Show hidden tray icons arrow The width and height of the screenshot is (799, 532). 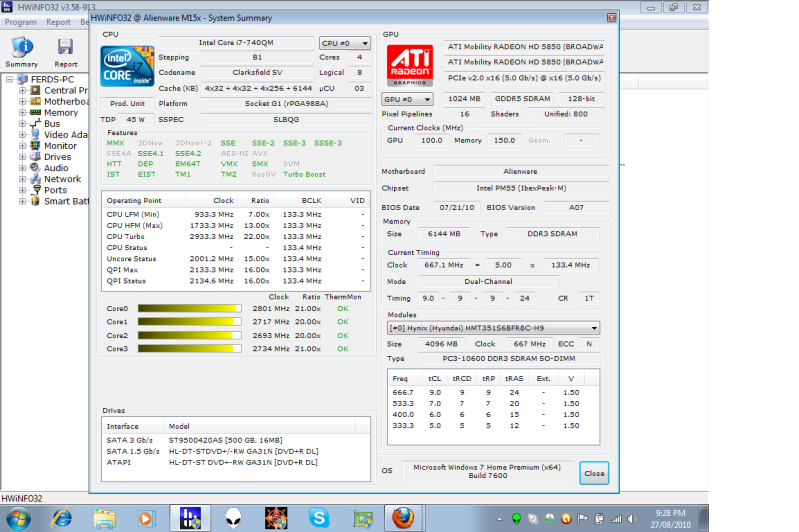(499, 519)
